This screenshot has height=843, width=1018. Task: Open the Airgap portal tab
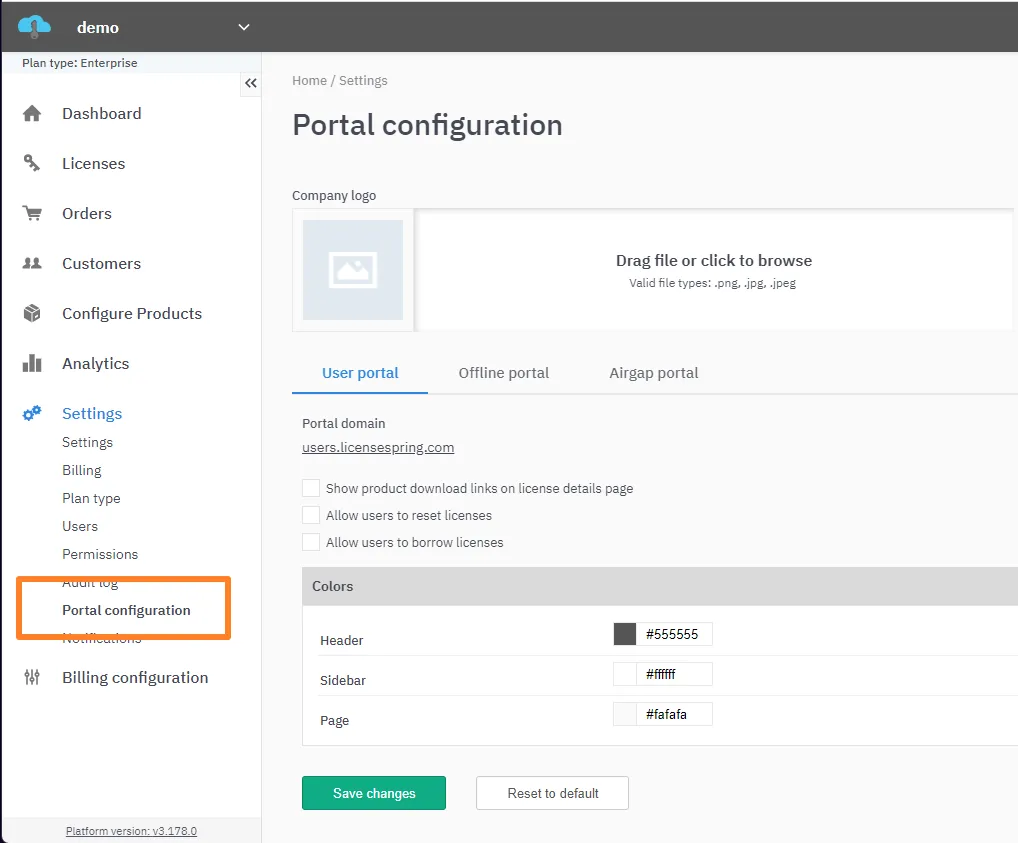pyautogui.click(x=653, y=372)
